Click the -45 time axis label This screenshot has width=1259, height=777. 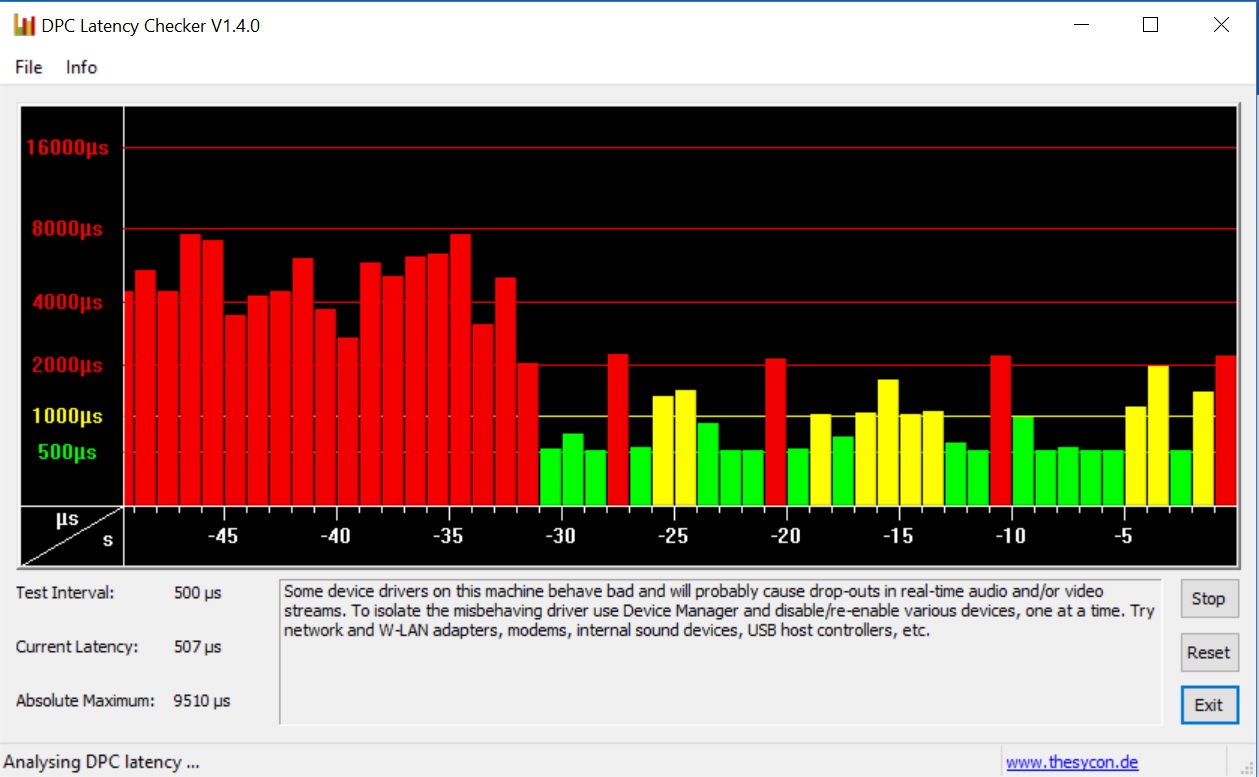(223, 536)
